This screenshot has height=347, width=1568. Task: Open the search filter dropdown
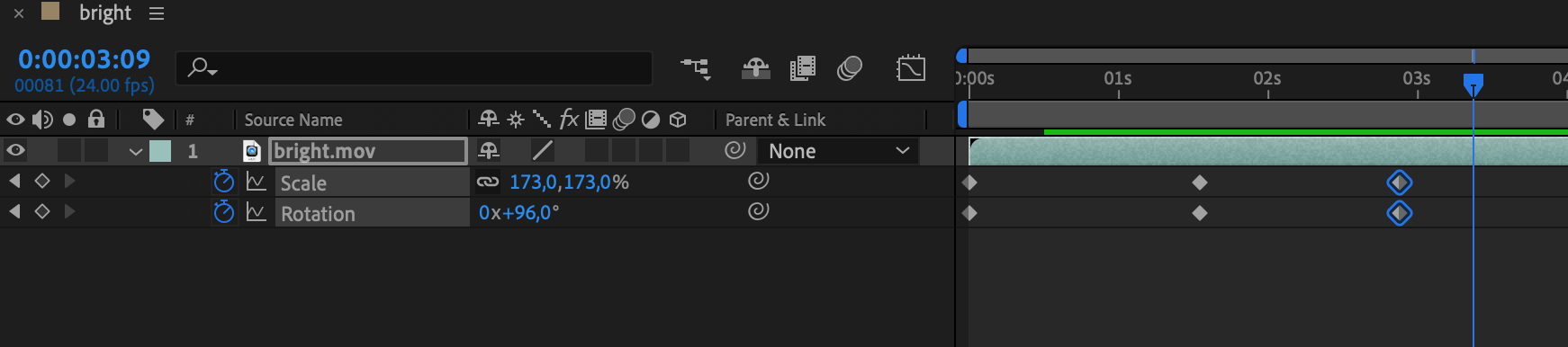click(x=203, y=67)
